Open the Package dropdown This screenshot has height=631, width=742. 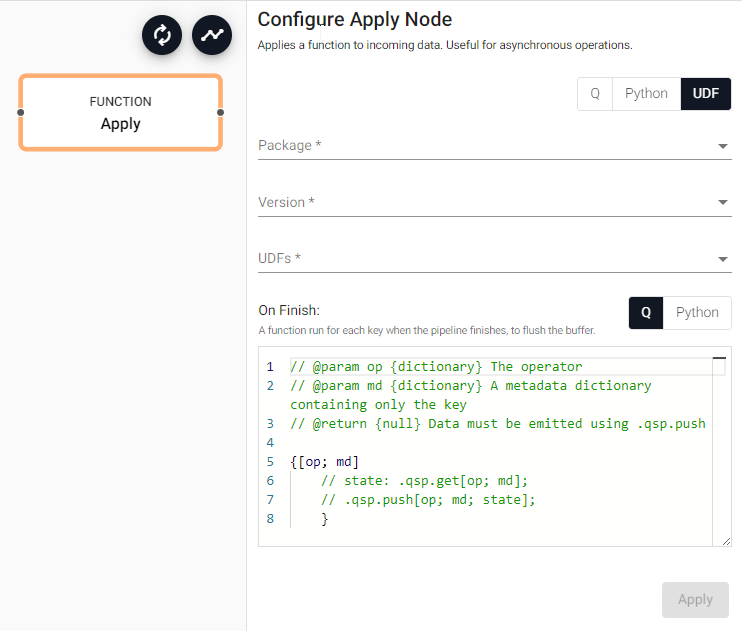(x=495, y=145)
